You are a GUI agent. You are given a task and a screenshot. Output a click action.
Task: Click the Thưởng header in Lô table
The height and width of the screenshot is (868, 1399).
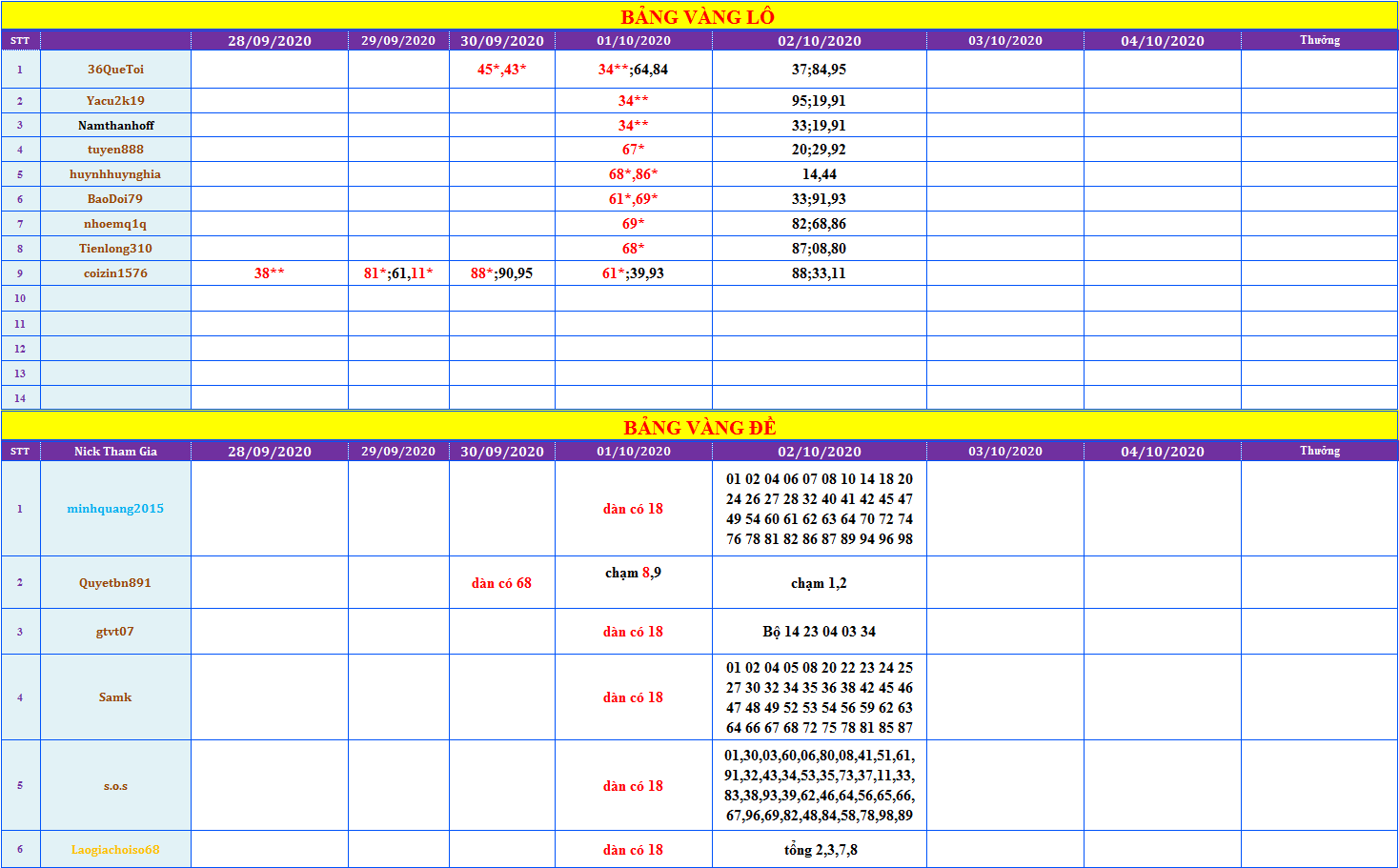(x=1320, y=40)
